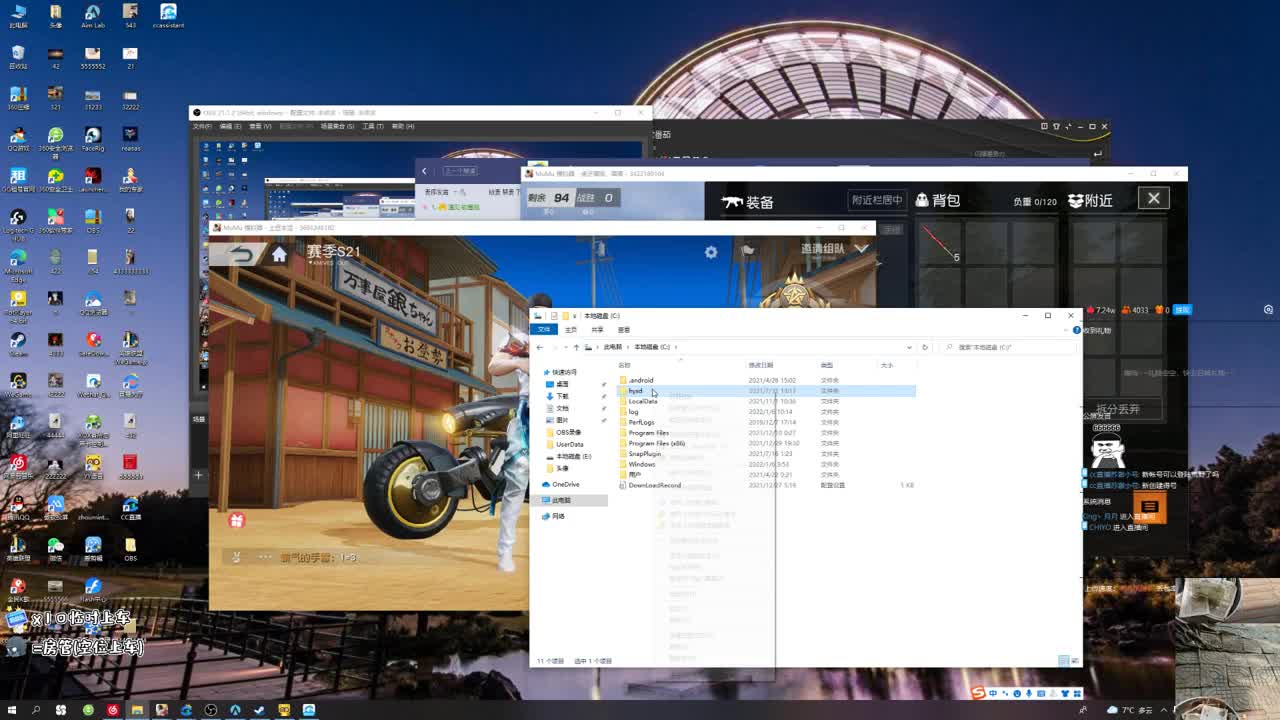This screenshot has height=720, width=1280.
Task: Open the .android folder in Explorer
Action: (x=641, y=380)
